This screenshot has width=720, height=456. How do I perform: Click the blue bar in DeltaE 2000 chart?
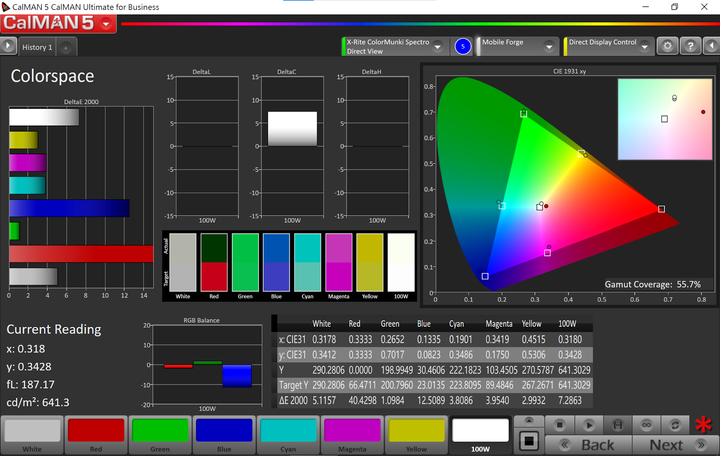[69, 208]
